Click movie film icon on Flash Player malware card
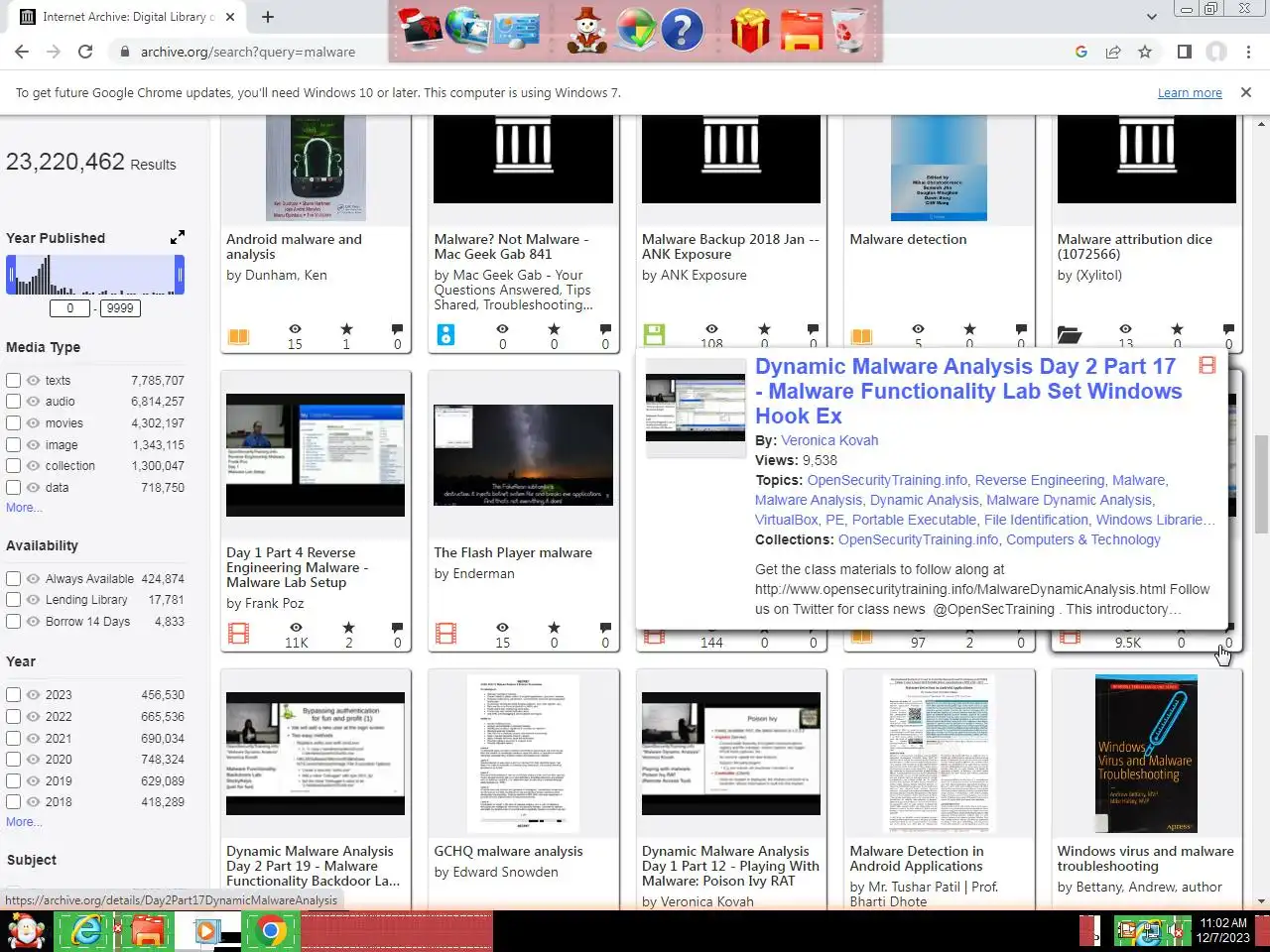The width and height of the screenshot is (1270, 952). (446, 633)
